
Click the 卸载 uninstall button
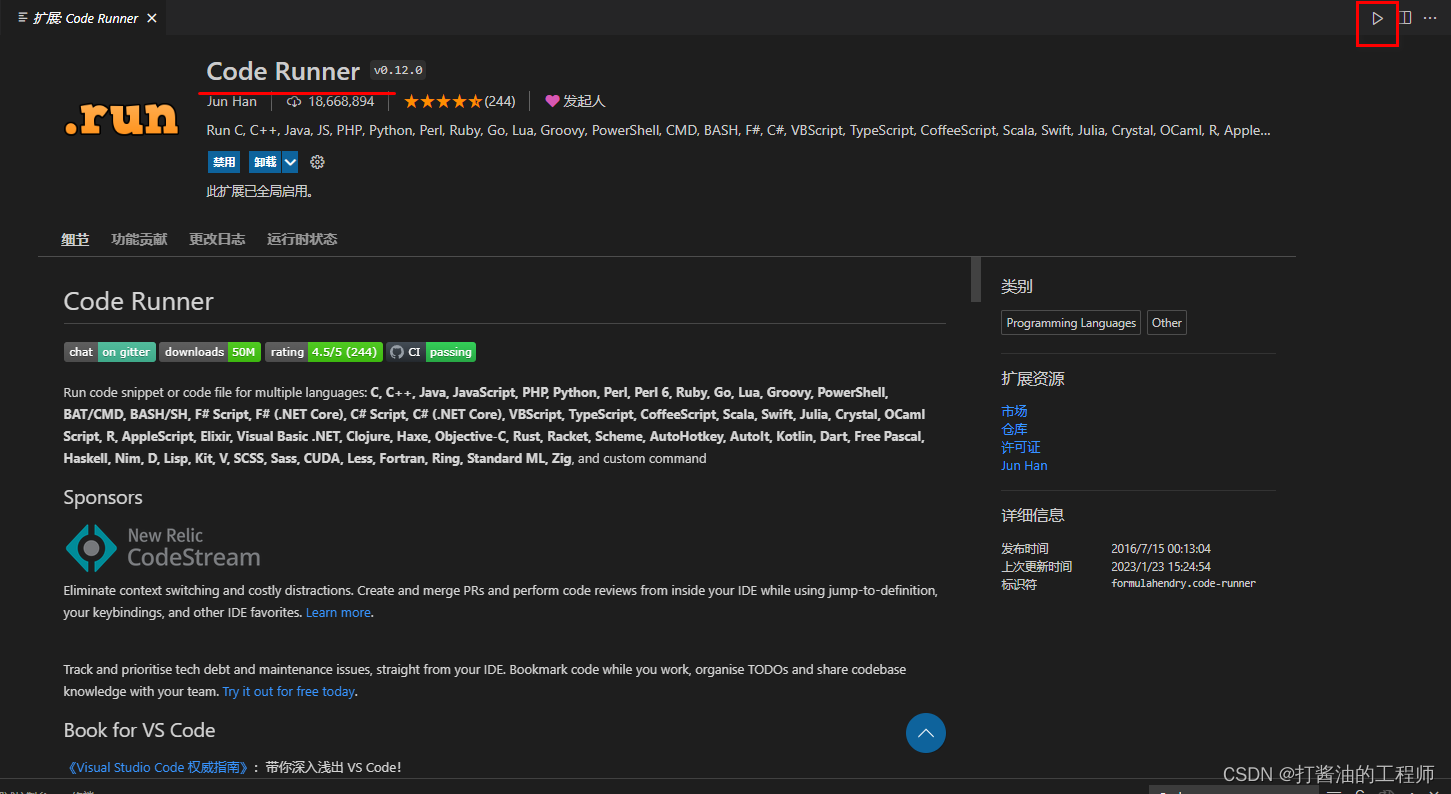pos(265,162)
